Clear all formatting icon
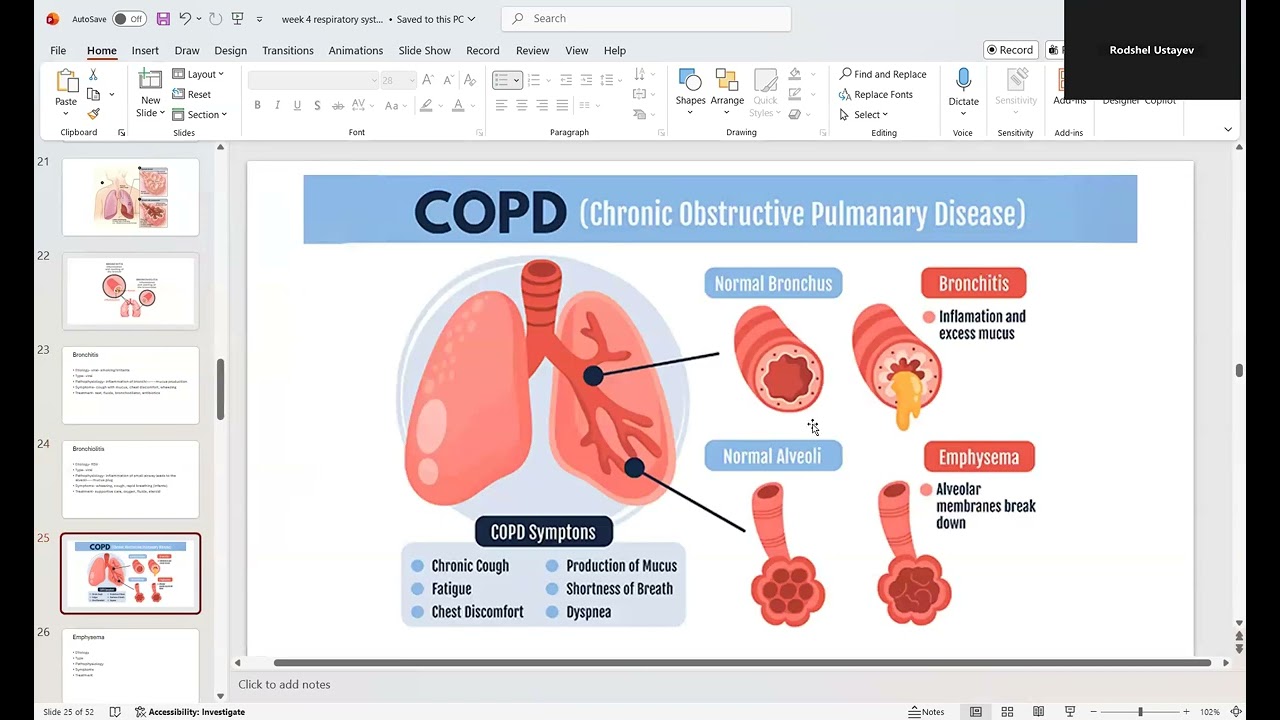This screenshot has height=720, width=1280. click(x=469, y=80)
